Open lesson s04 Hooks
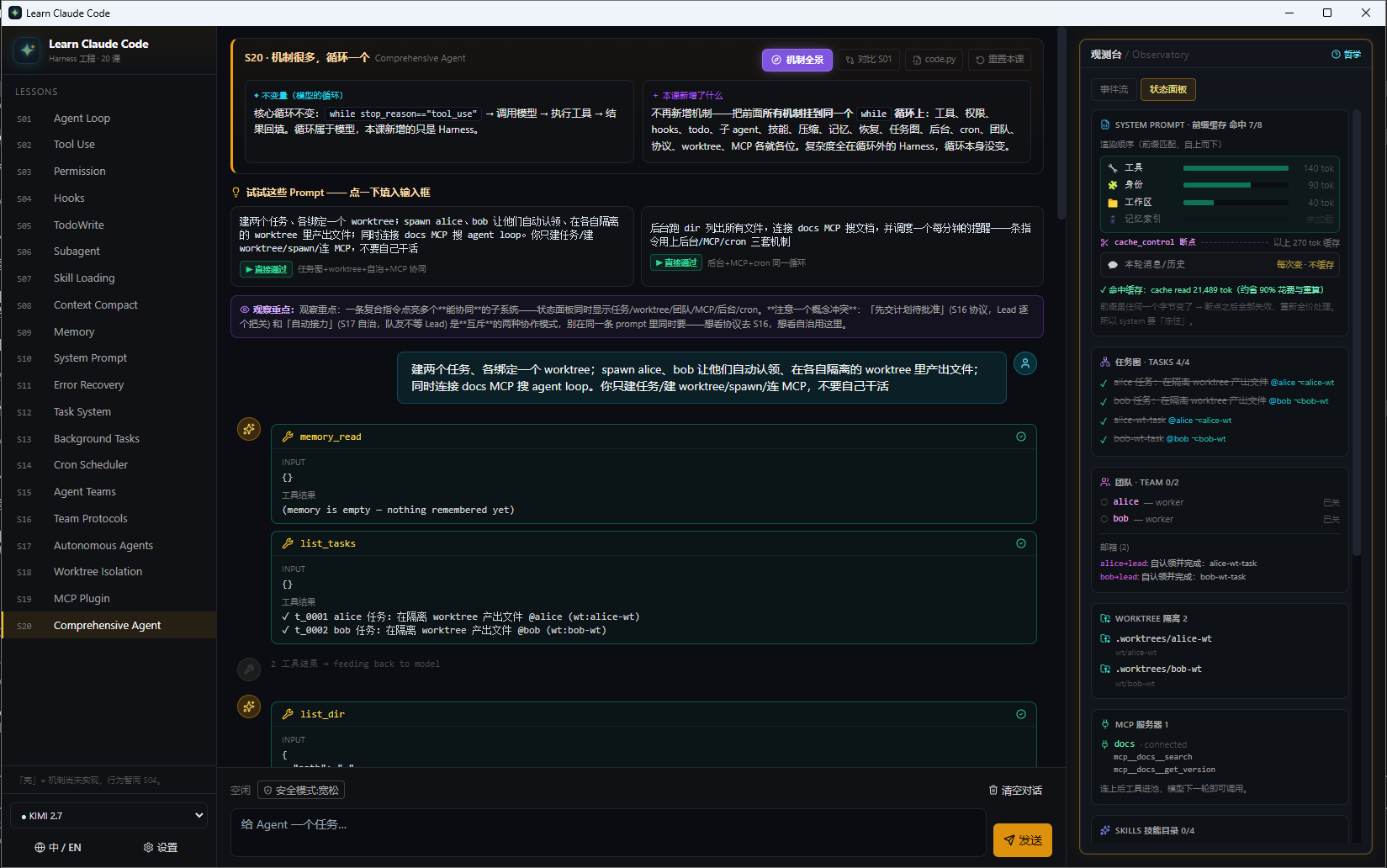 (x=109, y=198)
